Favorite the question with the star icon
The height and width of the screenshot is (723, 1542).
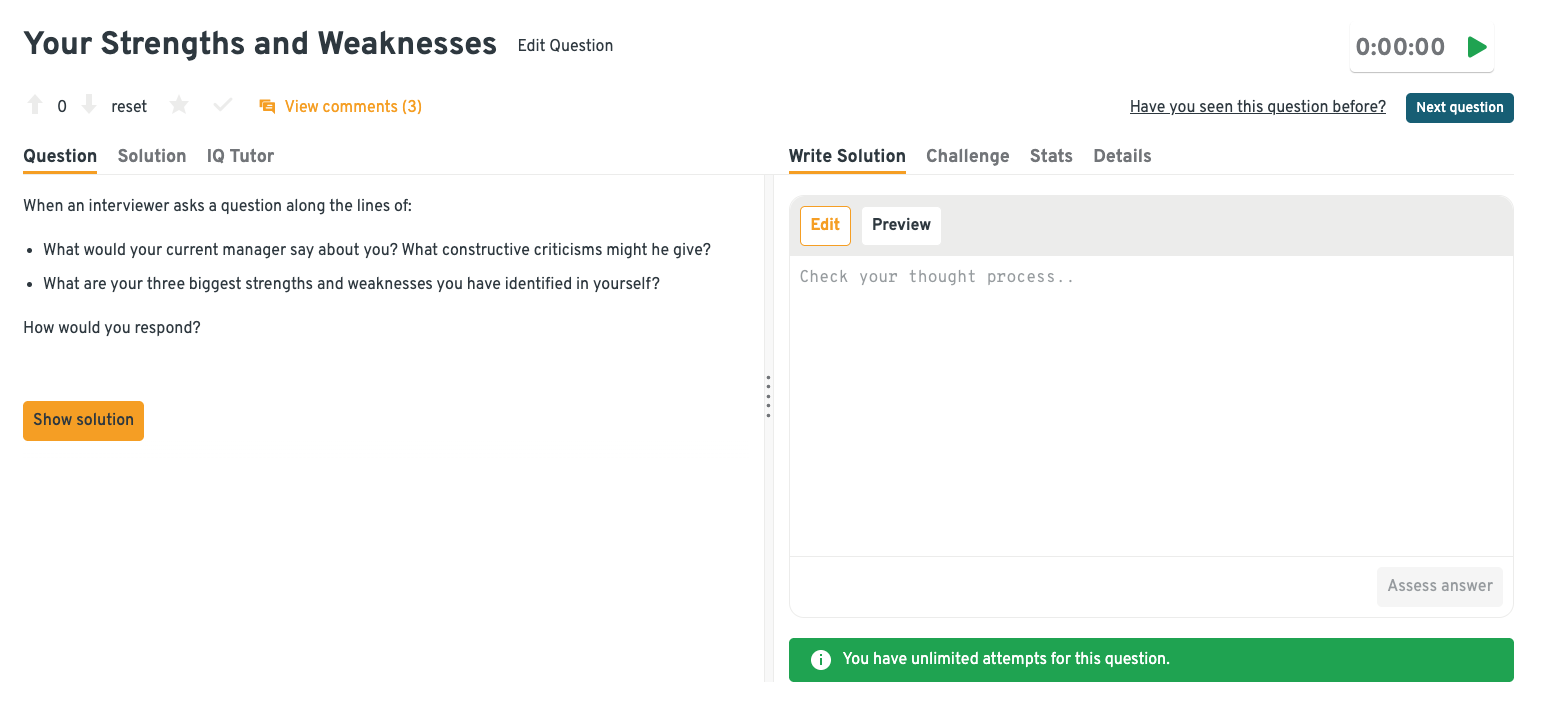pyautogui.click(x=179, y=106)
